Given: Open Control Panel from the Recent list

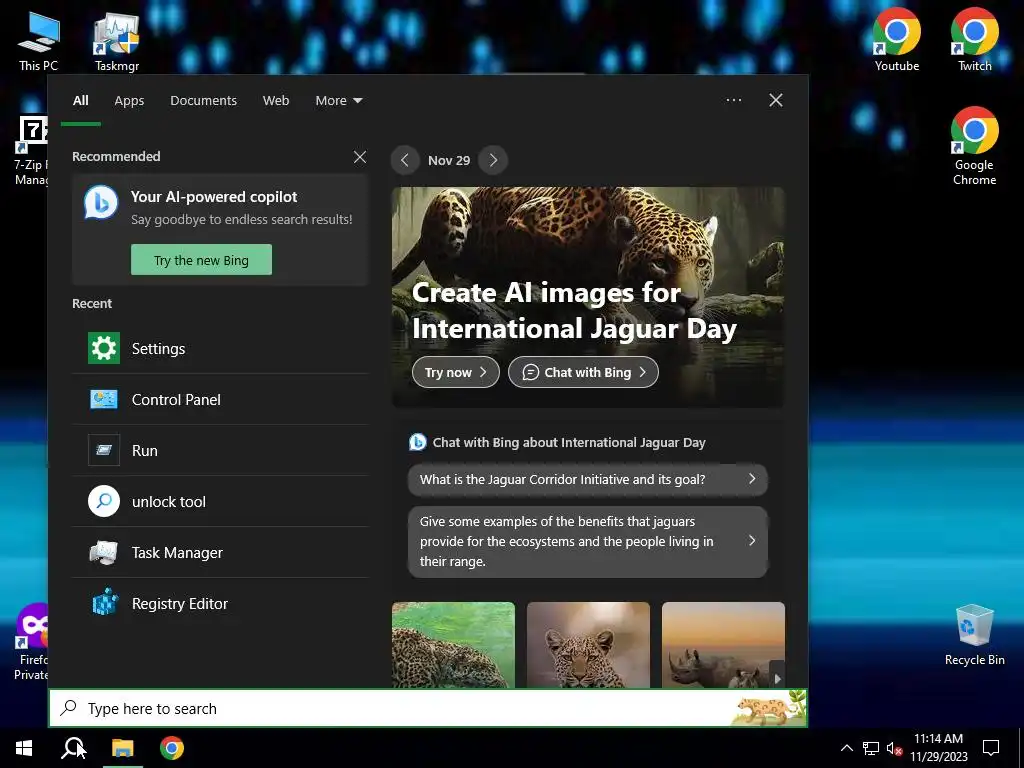Looking at the screenshot, I should point(220,400).
